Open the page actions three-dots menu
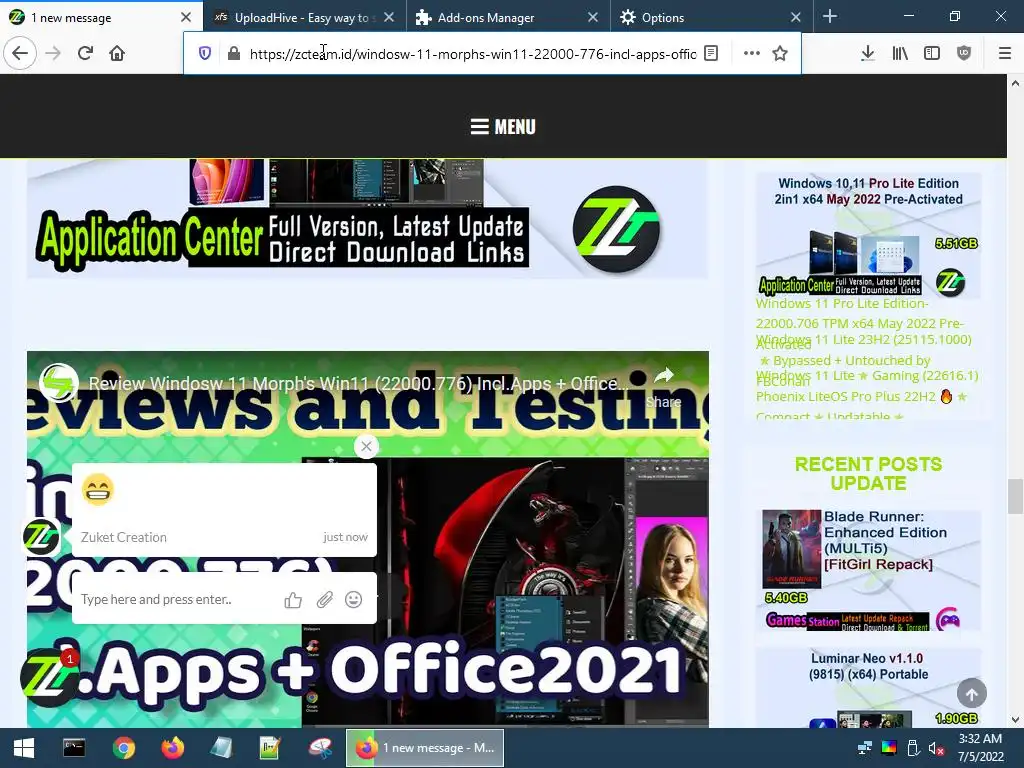This screenshot has width=1024, height=768. click(x=752, y=54)
